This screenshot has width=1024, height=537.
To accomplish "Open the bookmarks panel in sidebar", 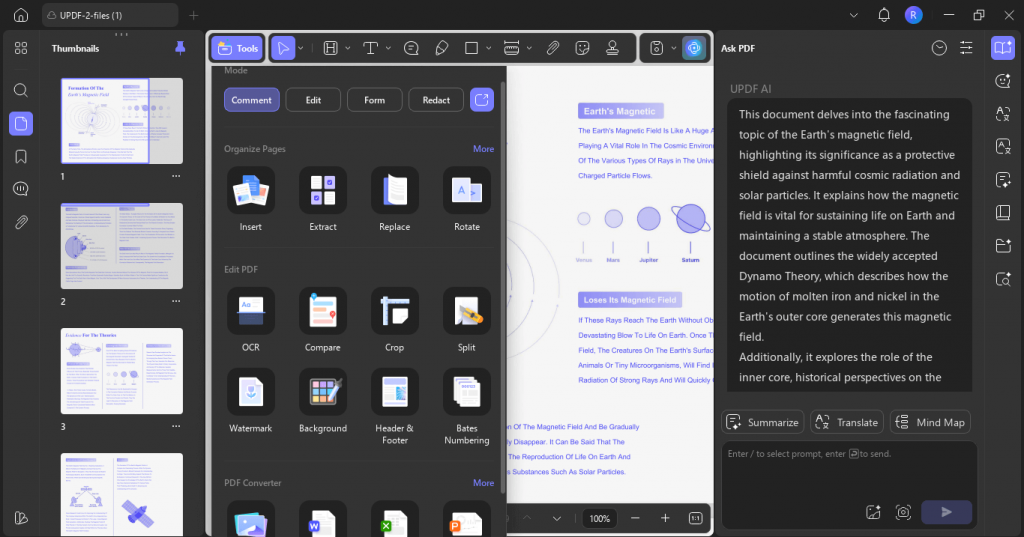I will 21,157.
